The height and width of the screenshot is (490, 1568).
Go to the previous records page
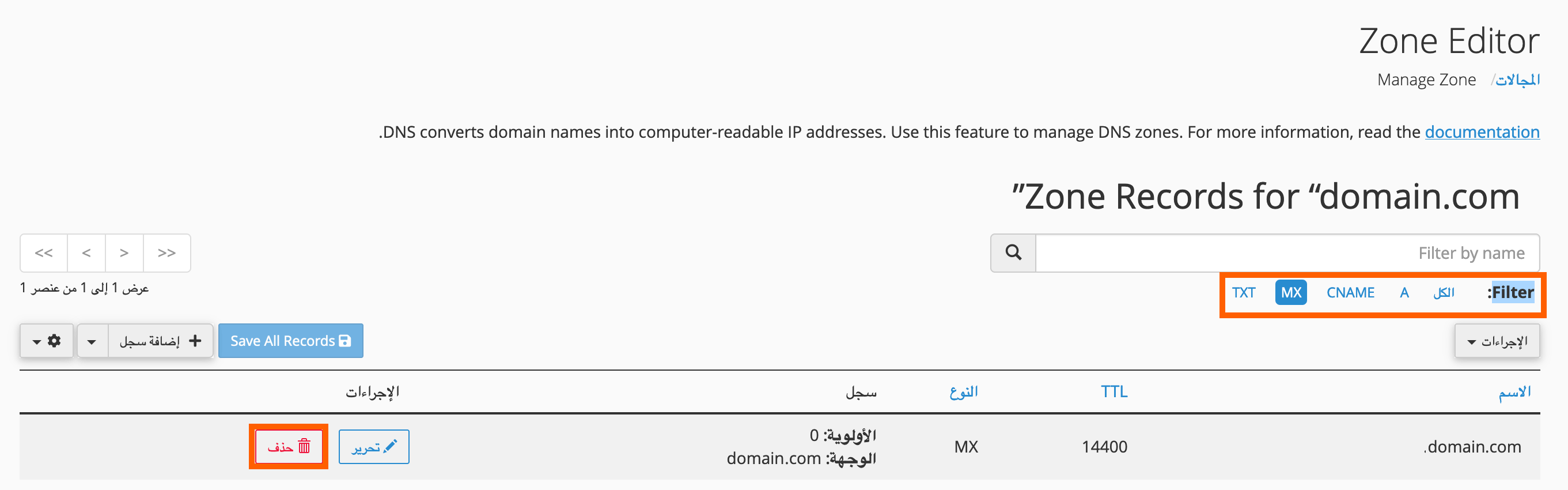point(86,253)
